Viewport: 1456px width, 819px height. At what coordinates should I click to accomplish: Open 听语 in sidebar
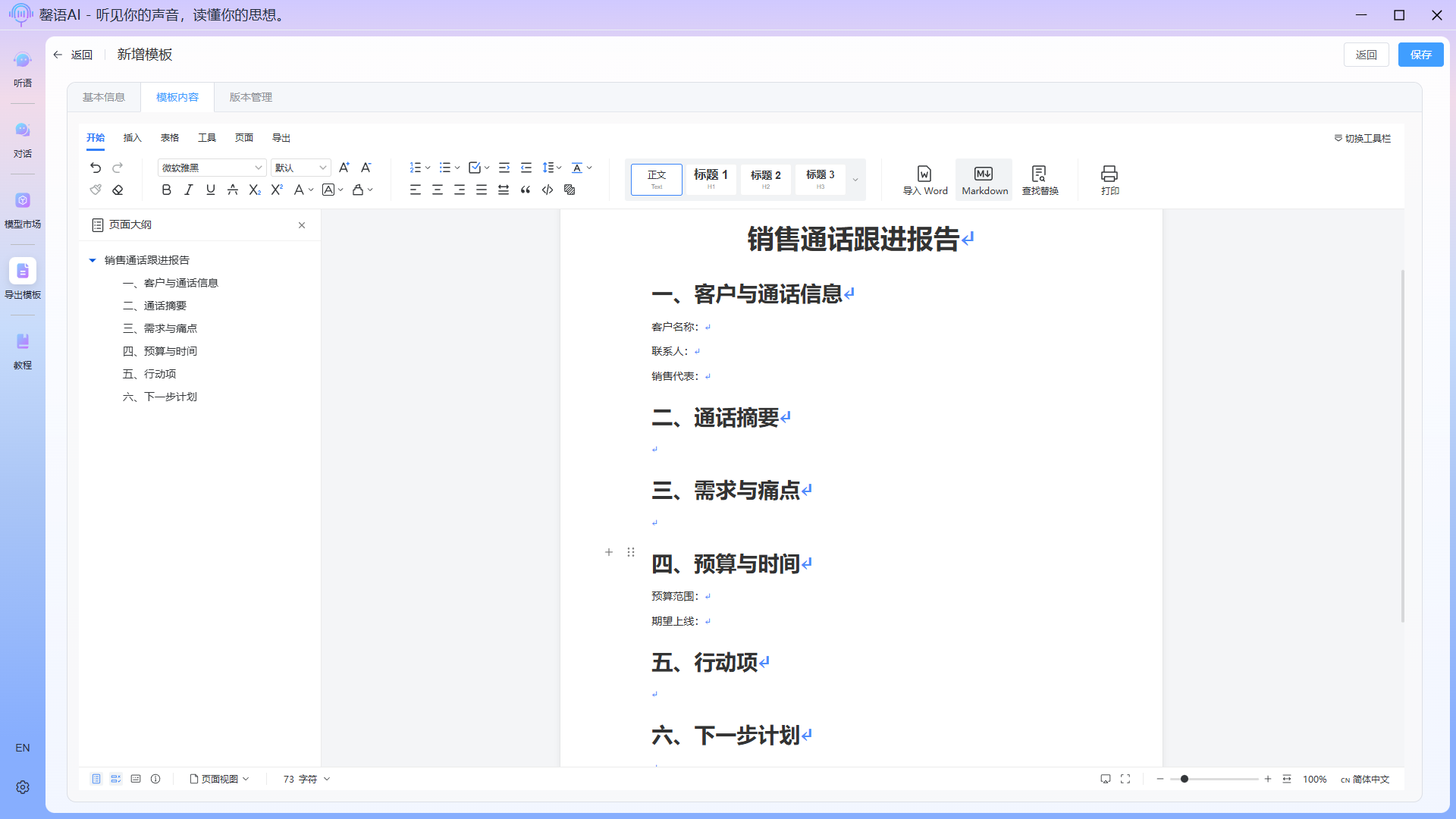point(23,70)
